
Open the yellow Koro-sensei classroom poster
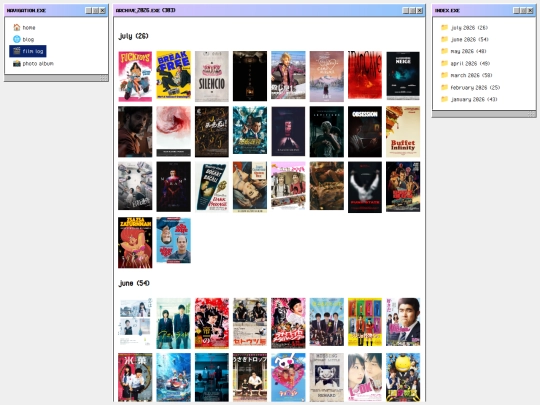[x=403, y=377]
